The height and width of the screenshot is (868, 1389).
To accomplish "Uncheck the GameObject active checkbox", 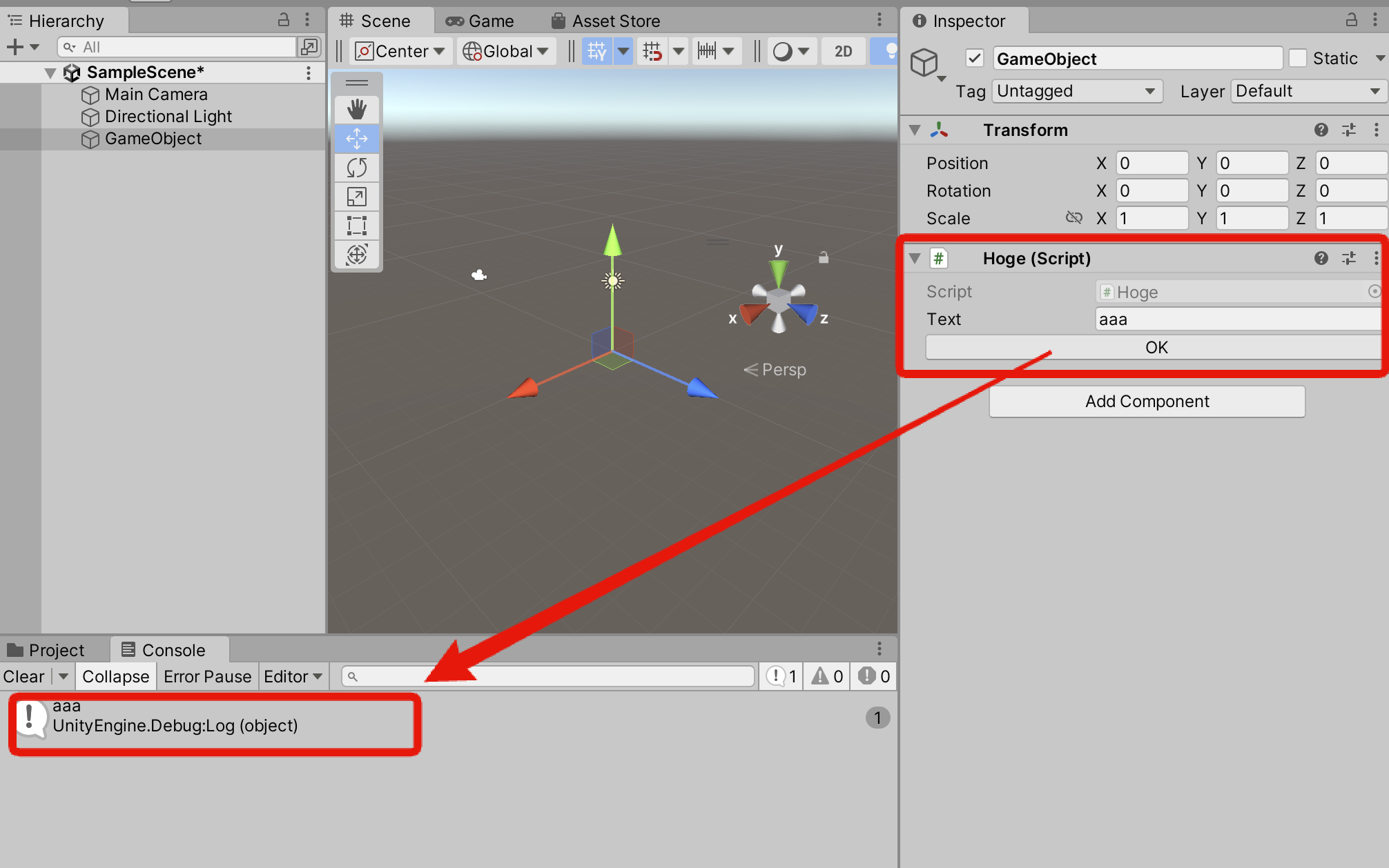I will tap(975, 58).
